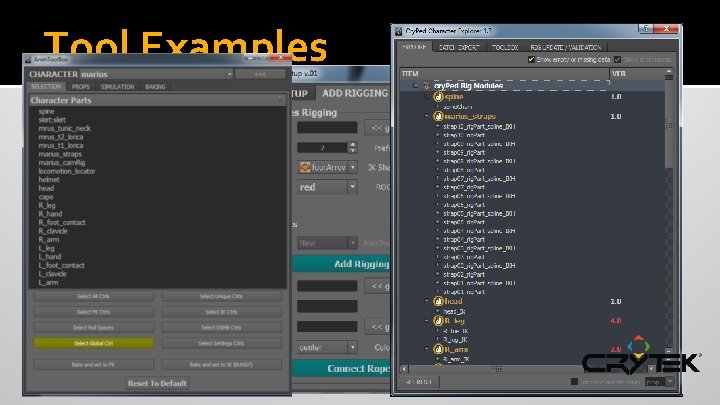The height and width of the screenshot is (405, 720).
Task: Click the Reset To Default button
Action: click(157, 383)
